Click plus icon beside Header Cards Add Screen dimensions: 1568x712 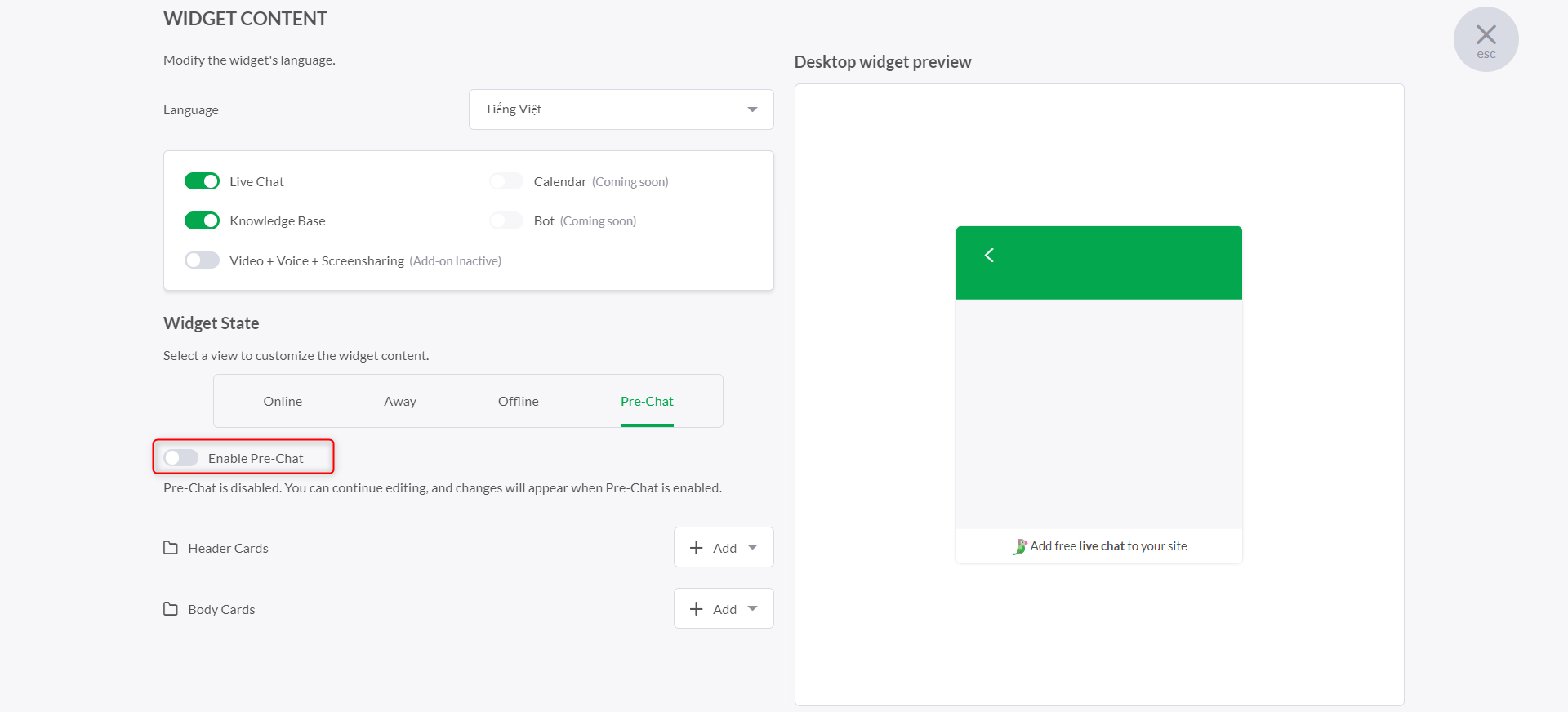(696, 548)
